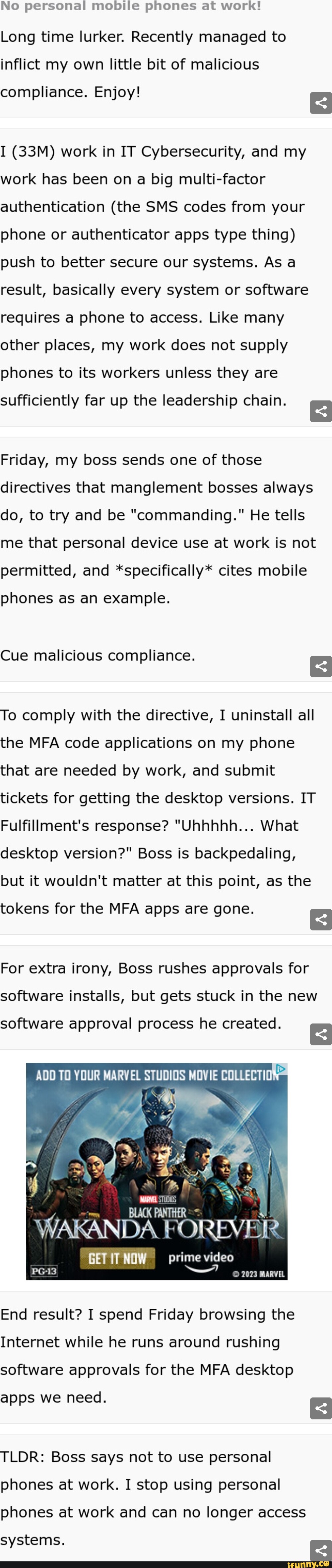Click share icon beside "End result?" paragraph

point(320,1408)
